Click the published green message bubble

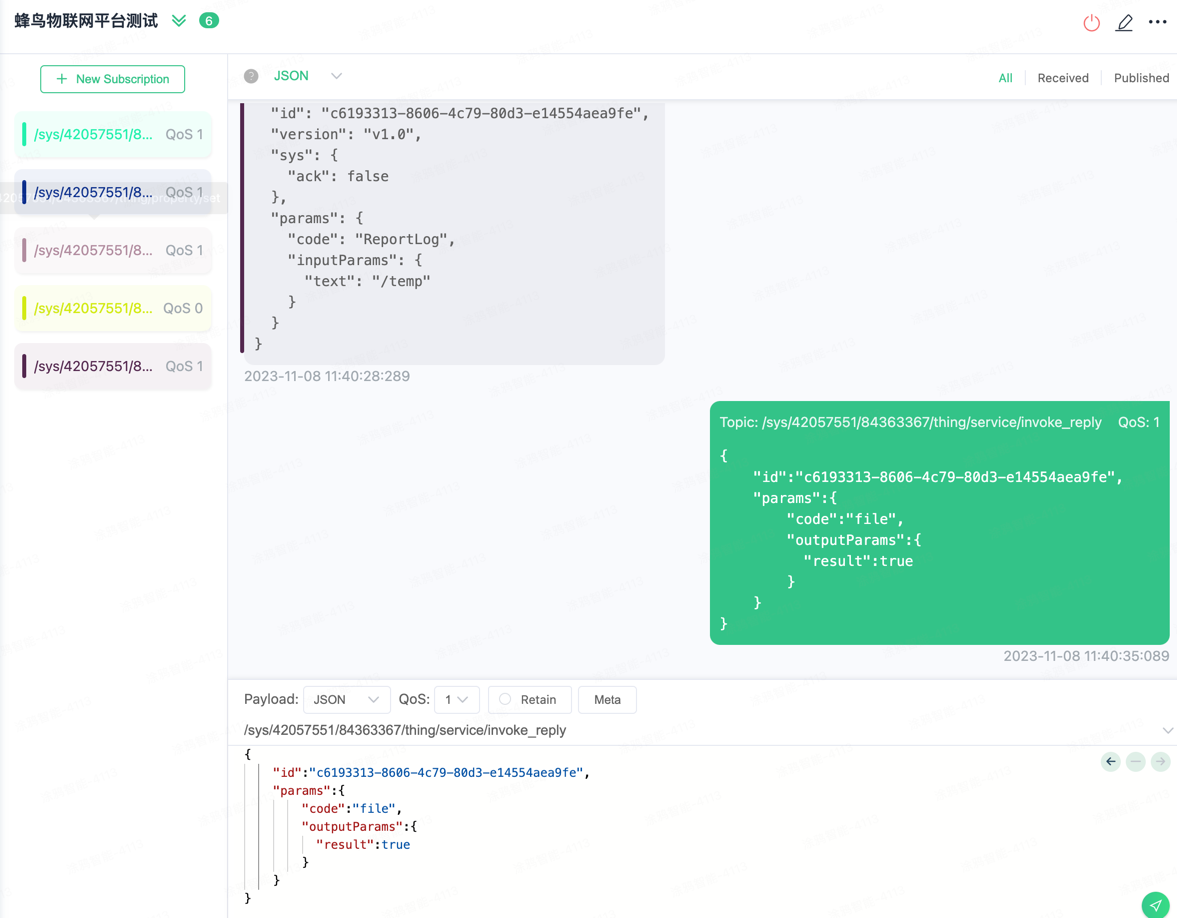click(x=939, y=523)
